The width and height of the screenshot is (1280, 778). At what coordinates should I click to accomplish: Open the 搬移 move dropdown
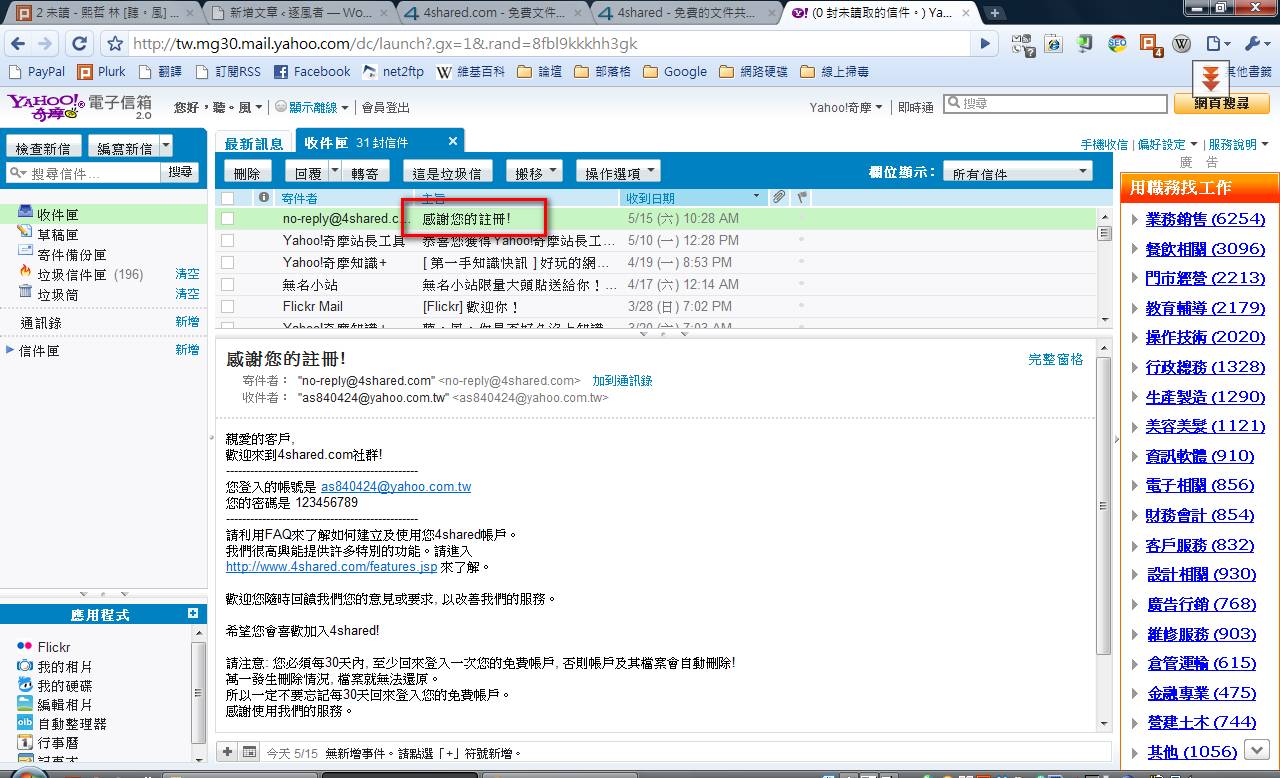coord(534,172)
